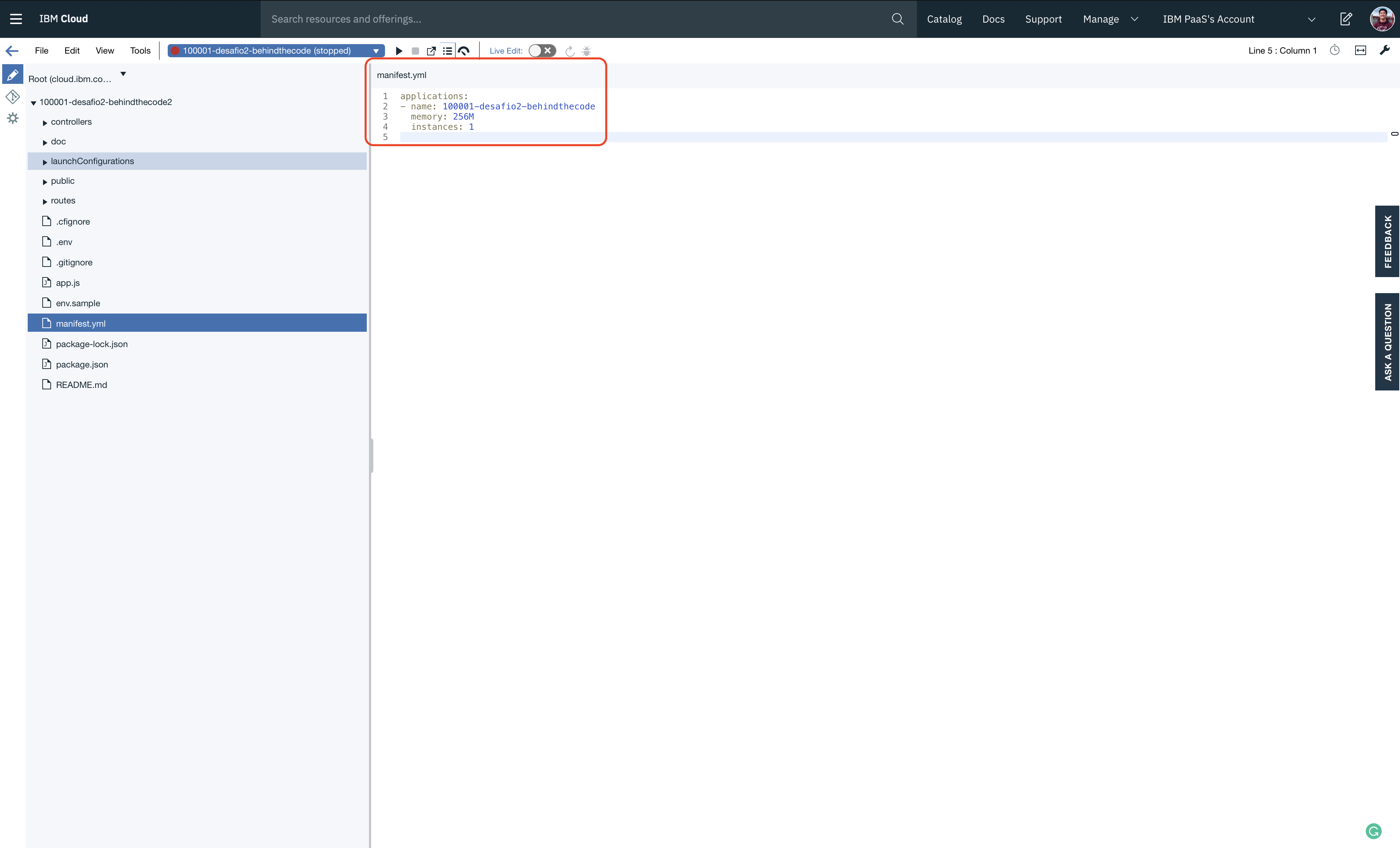Open the FEEDBACK side tab
Screen dimensions: 1400x848
pos(1387,241)
